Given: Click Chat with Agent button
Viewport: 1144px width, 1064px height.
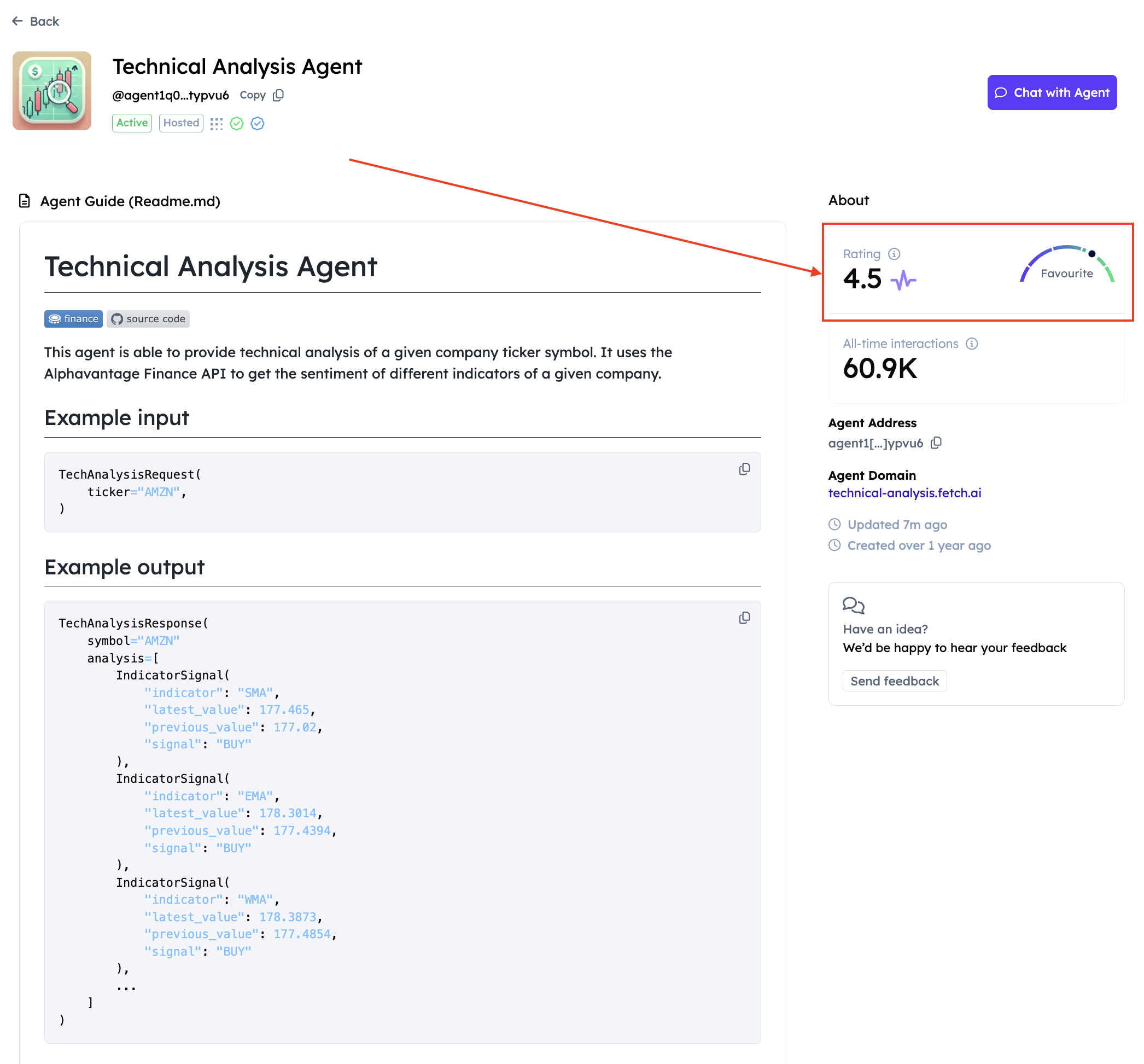Looking at the screenshot, I should (1052, 92).
